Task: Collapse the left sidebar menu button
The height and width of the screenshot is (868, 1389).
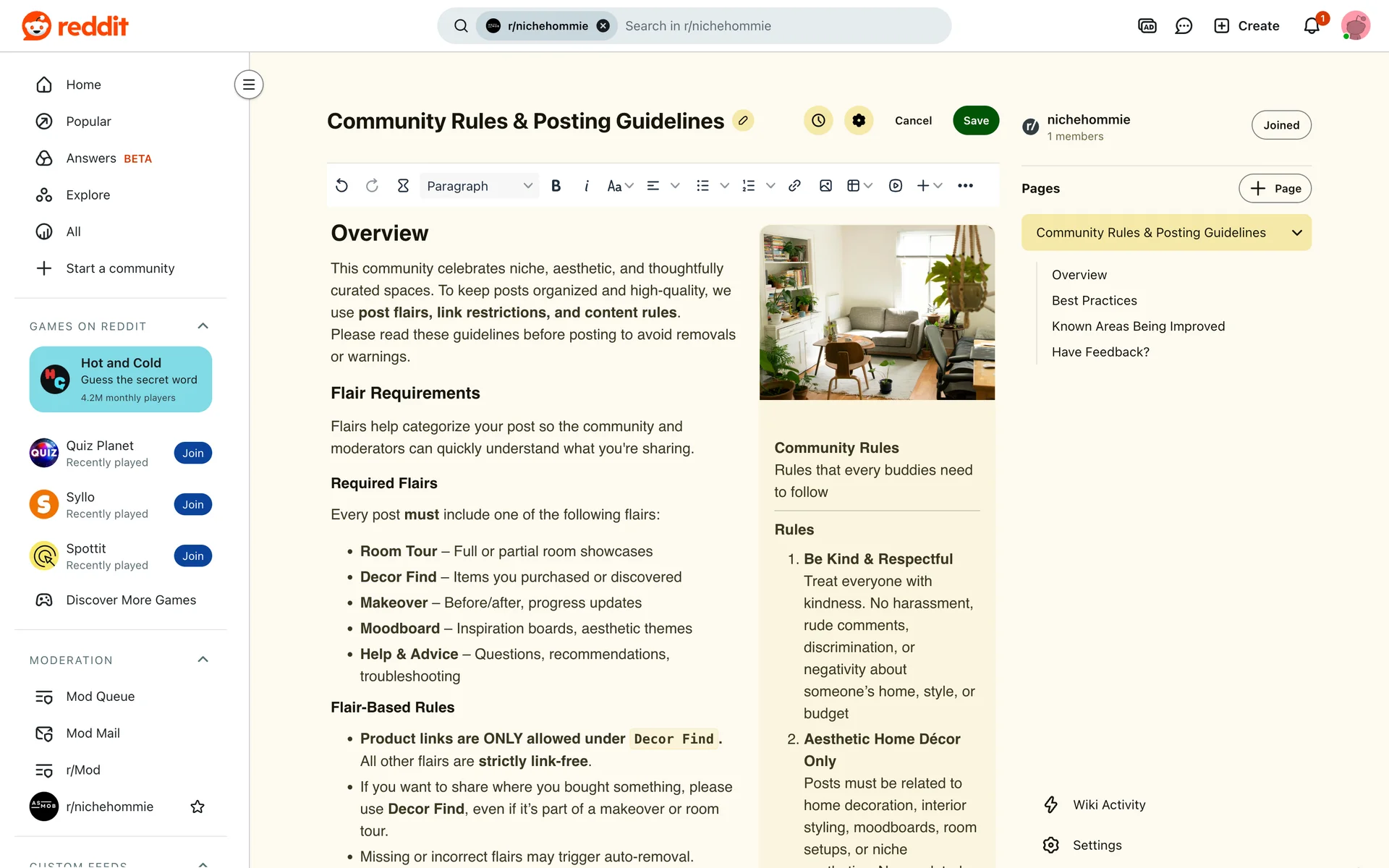Action: point(248,85)
